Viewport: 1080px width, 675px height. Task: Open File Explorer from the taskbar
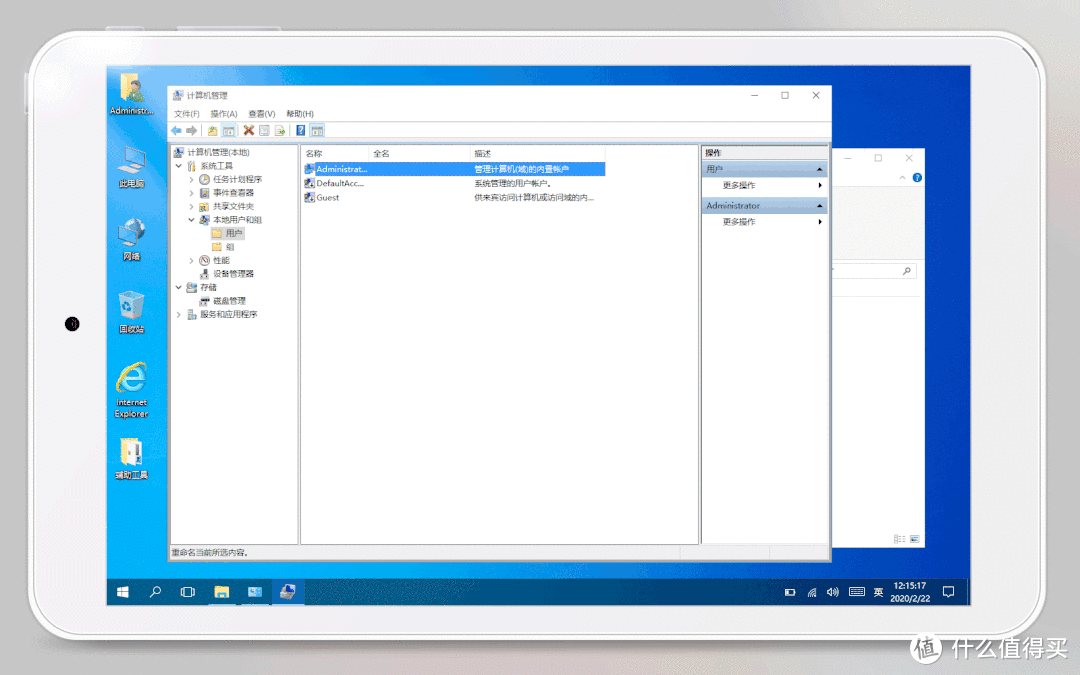(x=221, y=592)
